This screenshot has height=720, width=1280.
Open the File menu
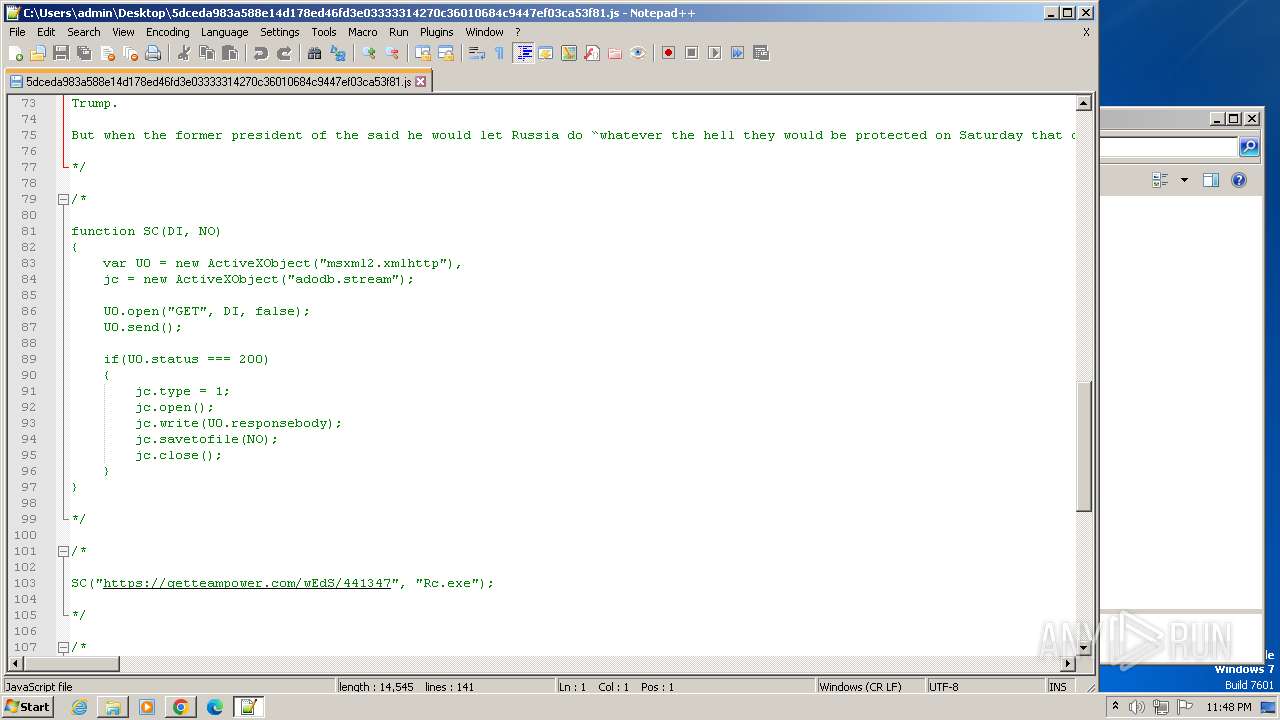[17, 32]
